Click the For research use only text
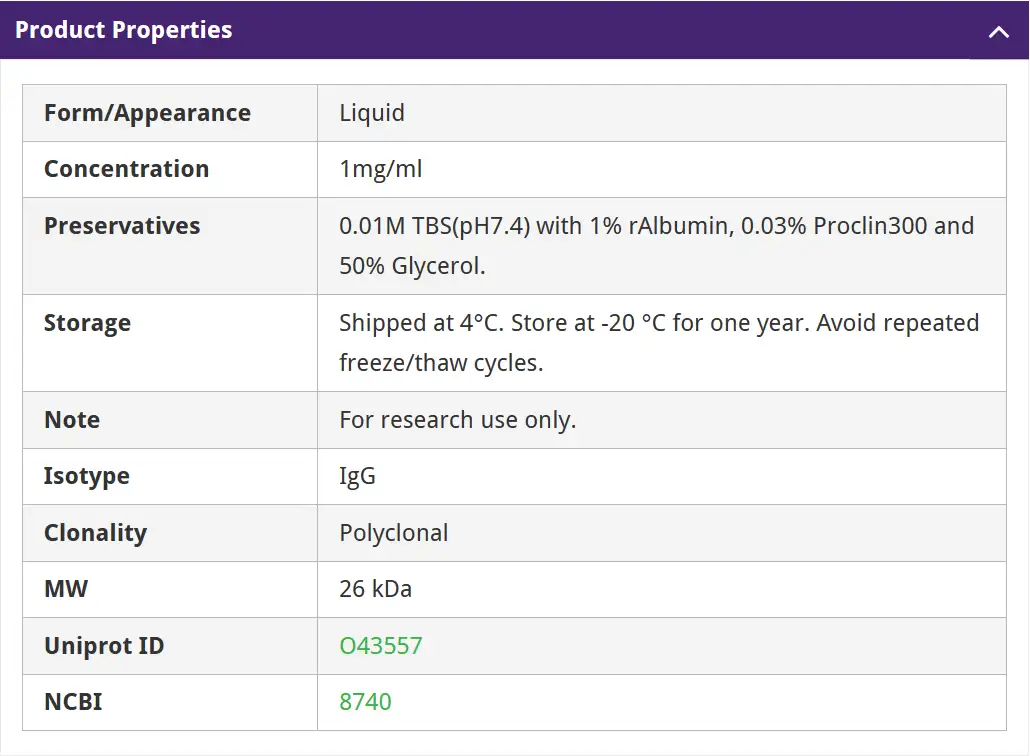Image resolution: width=1030 pixels, height=756 pixels. 457,420
